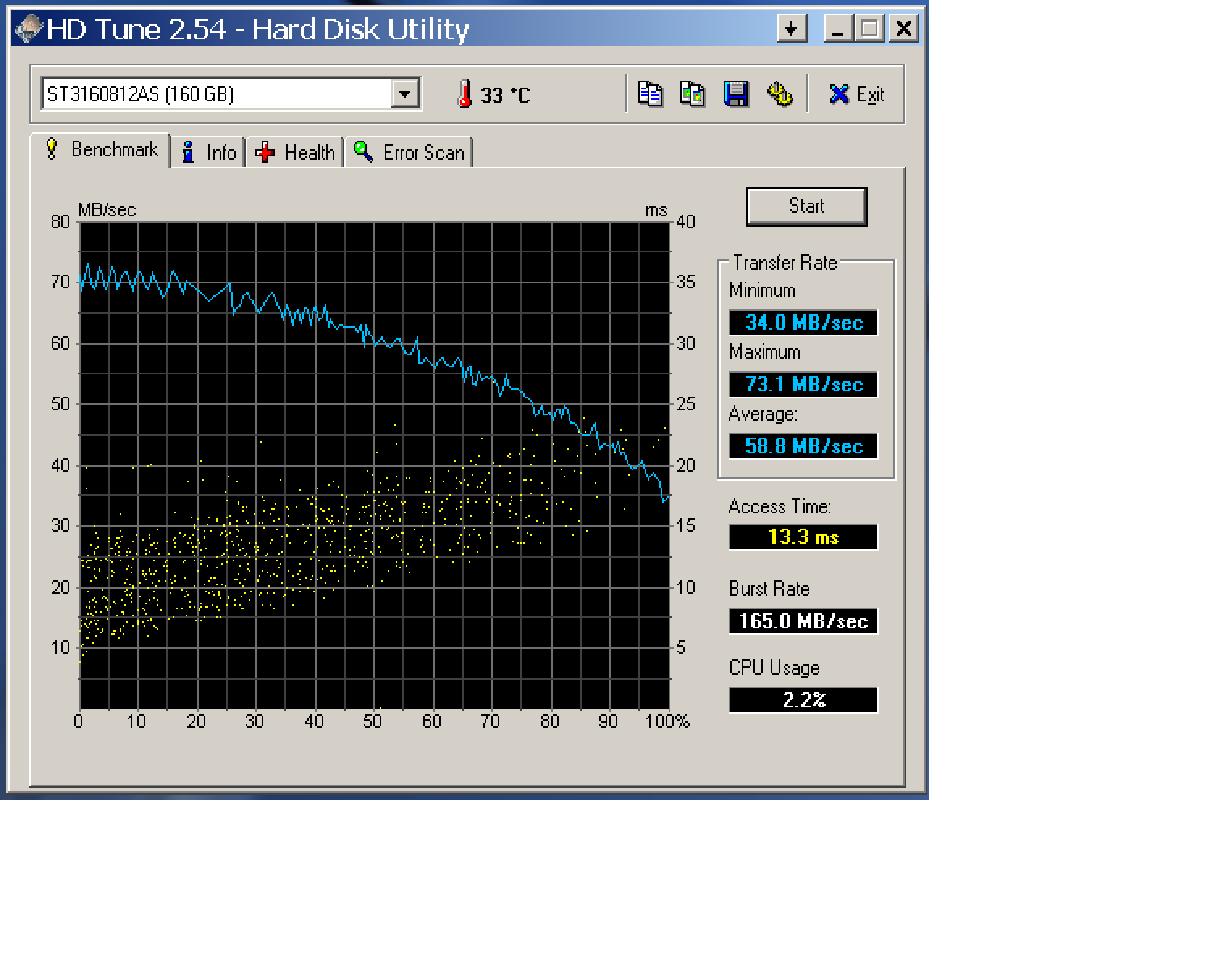Switch to the Benchmark tab

101,150
